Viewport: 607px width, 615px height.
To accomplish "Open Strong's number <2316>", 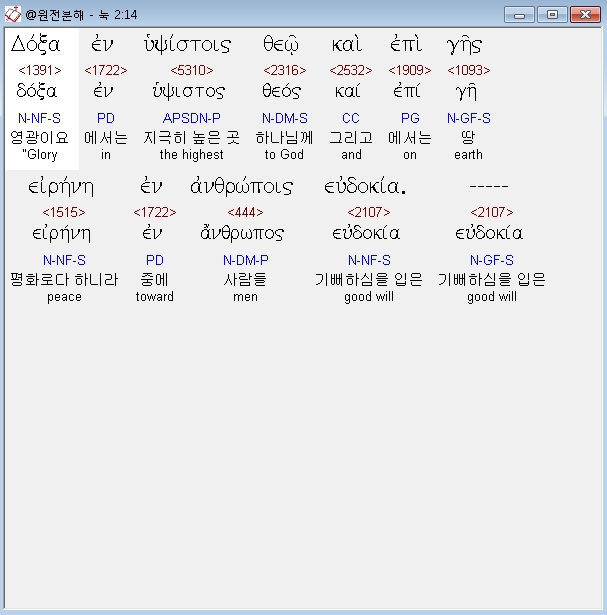I will pyautogui.click(x=285, y=70).
